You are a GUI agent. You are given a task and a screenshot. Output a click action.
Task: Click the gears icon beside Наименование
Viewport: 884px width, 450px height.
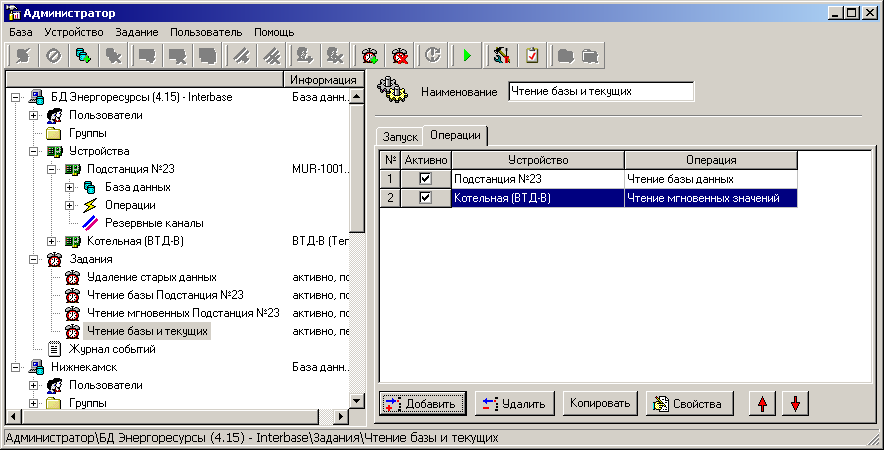(393, 91)
